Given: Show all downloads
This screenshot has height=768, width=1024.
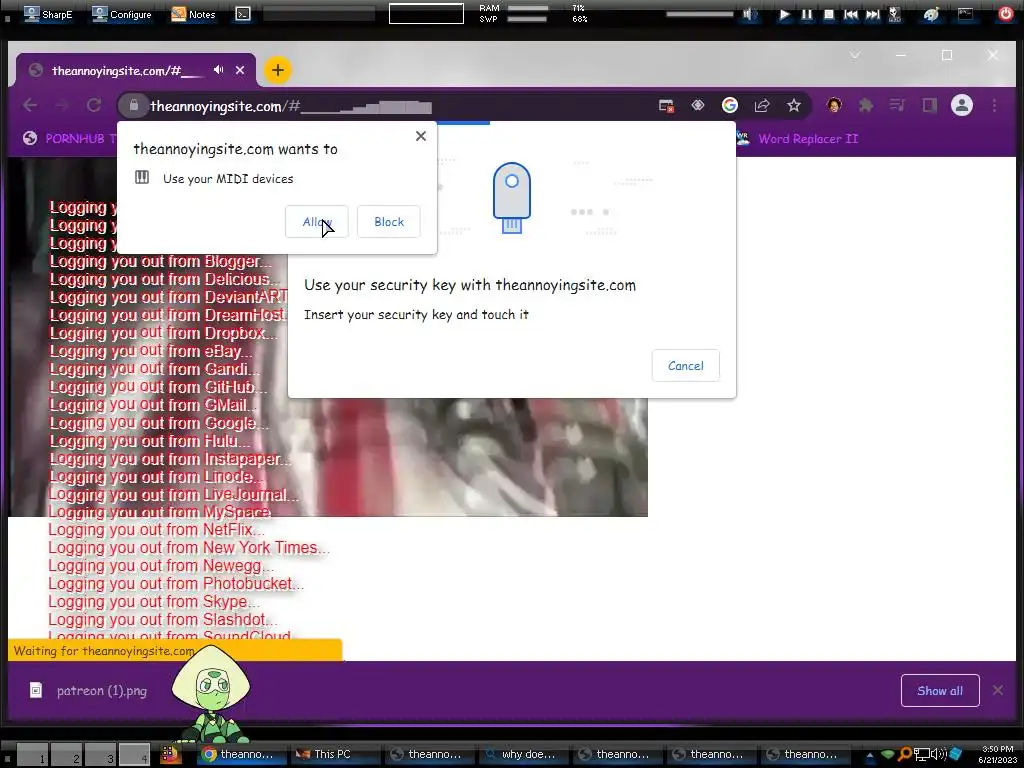Looking at the screenshot, I should 940,690.
